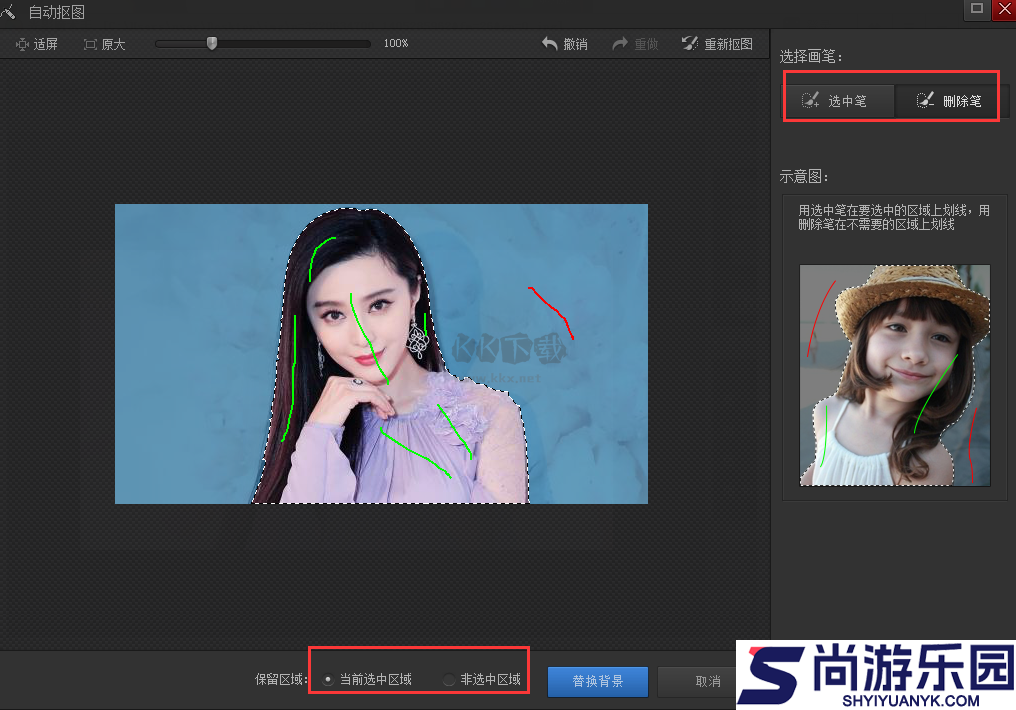Image resolution: width=1016 pixels, height=710 pixels.
Task: Click the main portrait image canvas
Action: (x=381, y=354)
